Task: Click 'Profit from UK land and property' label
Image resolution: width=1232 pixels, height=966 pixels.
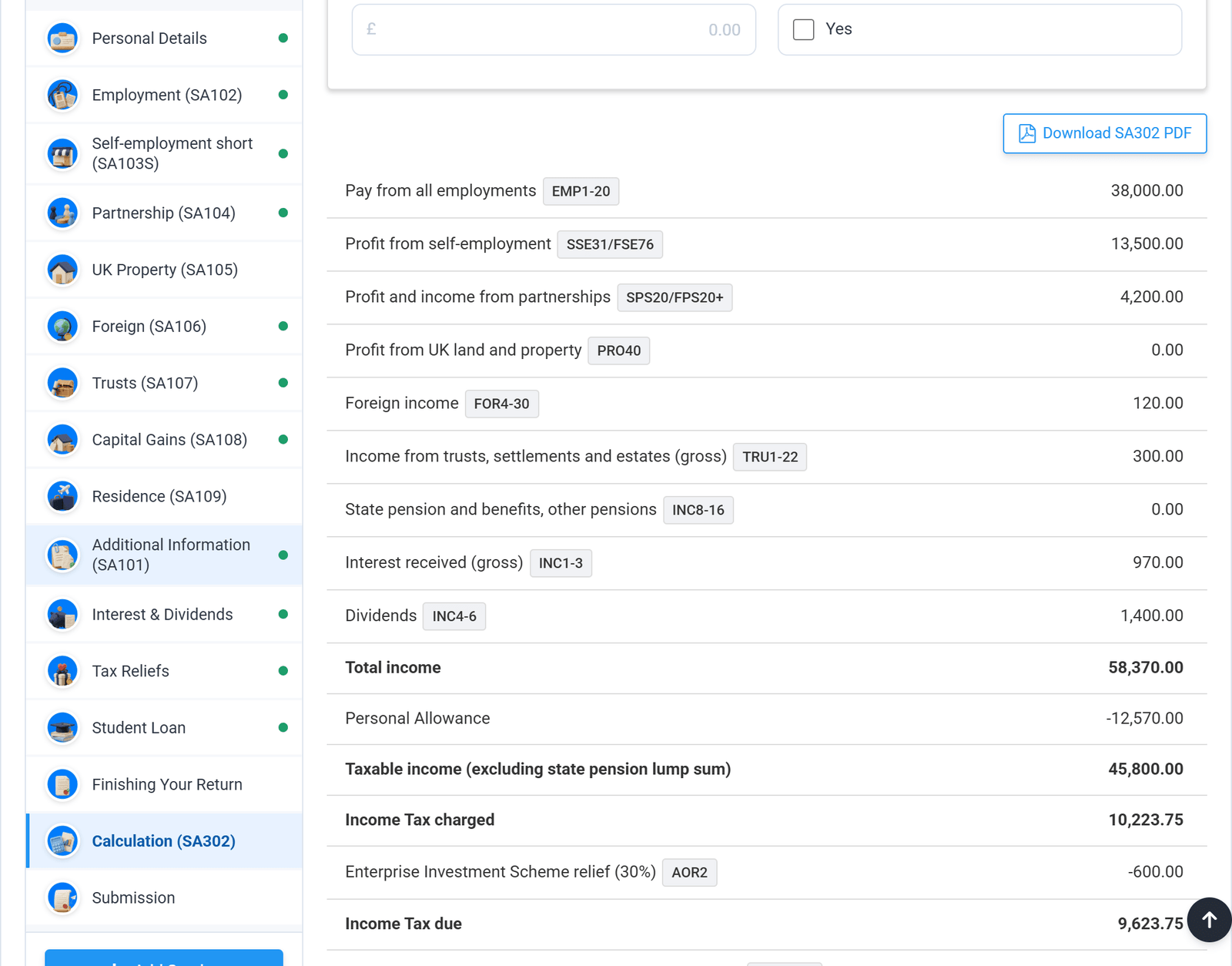Action: 464,351
